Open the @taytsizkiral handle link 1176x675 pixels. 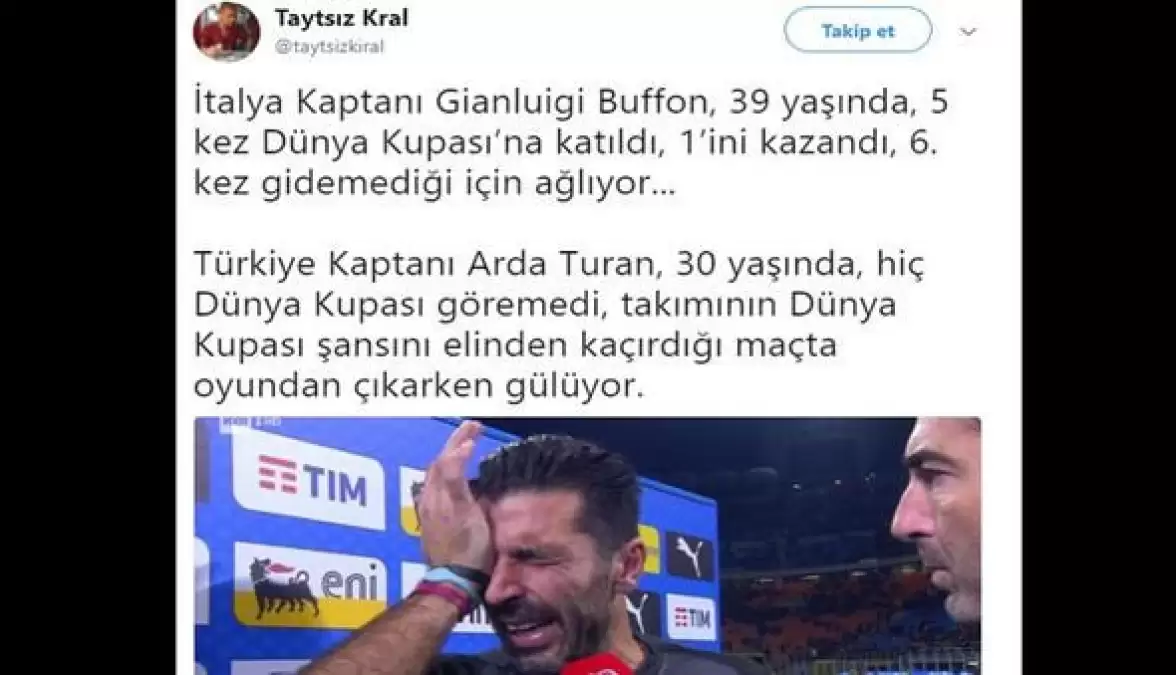[329, 46]
